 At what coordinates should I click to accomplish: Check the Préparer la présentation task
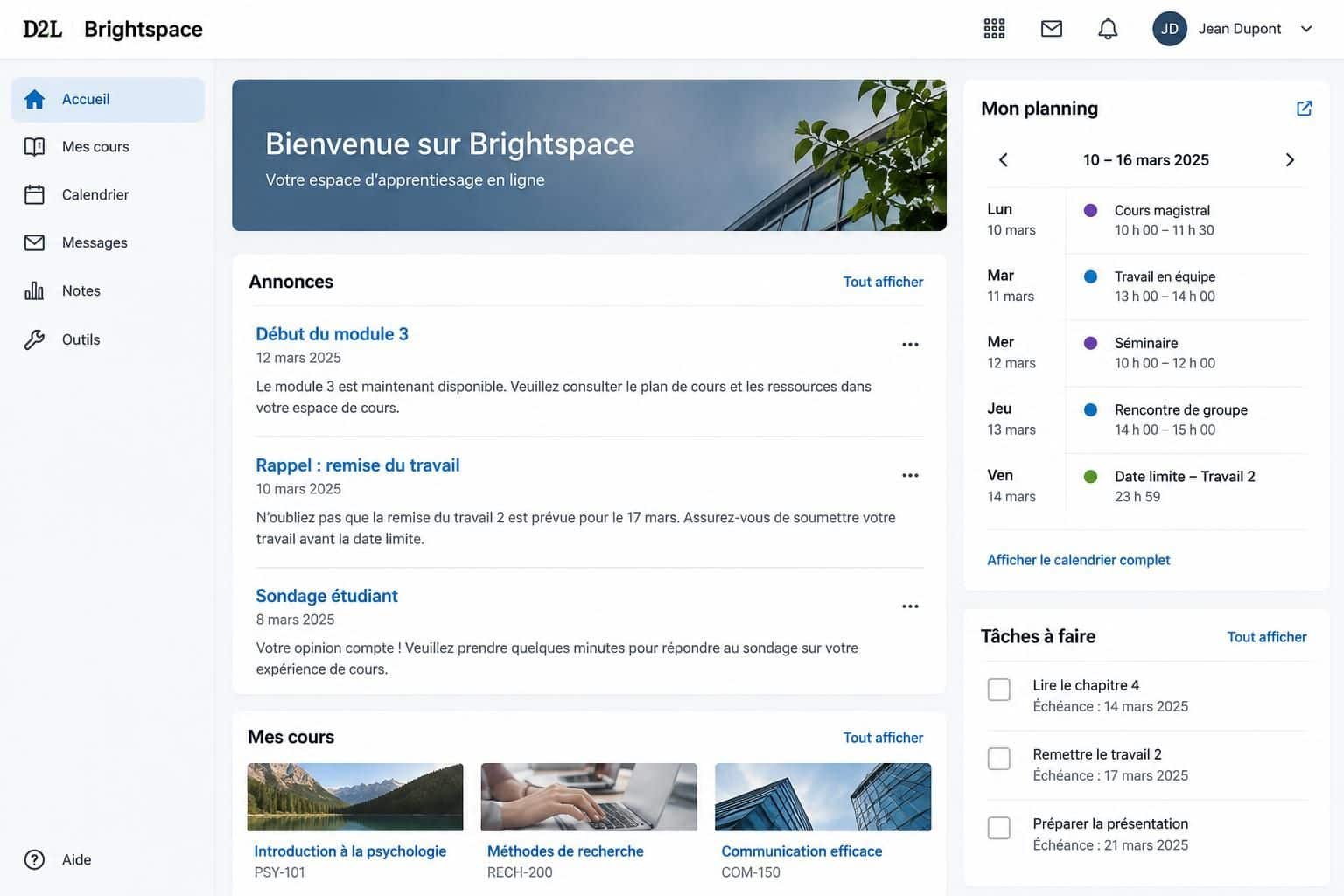[998, 828]
